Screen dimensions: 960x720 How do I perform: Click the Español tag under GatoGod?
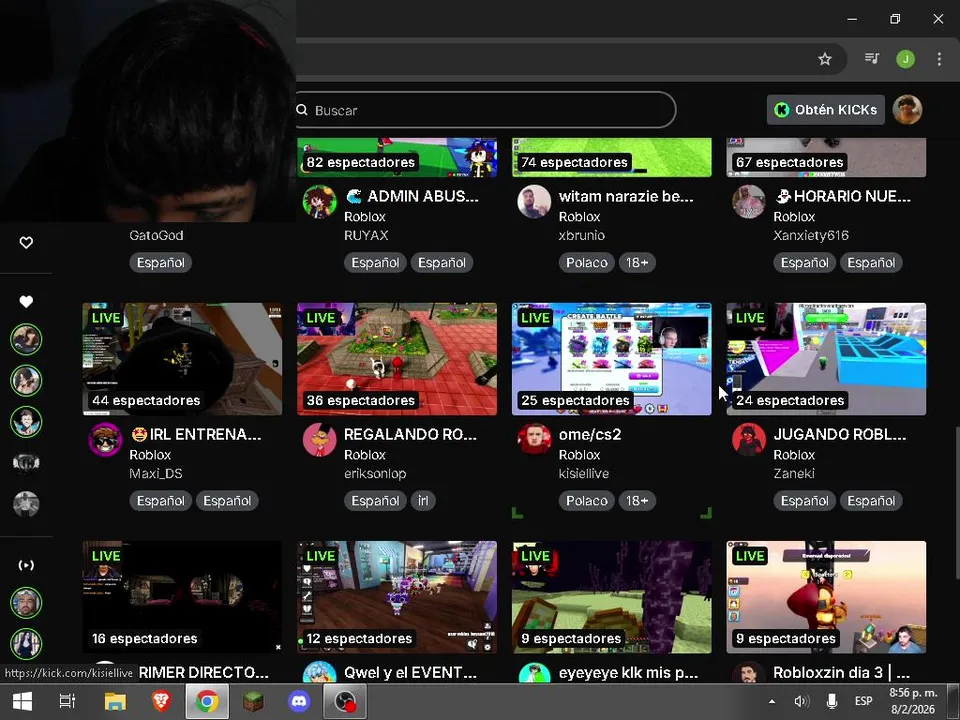160,263
